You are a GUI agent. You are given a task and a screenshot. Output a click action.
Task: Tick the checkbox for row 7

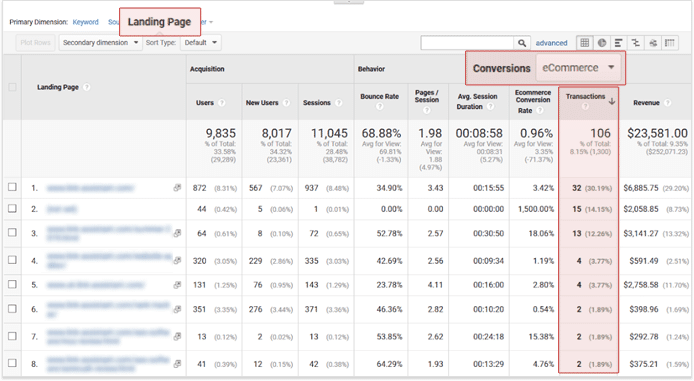tap(12, 336)
